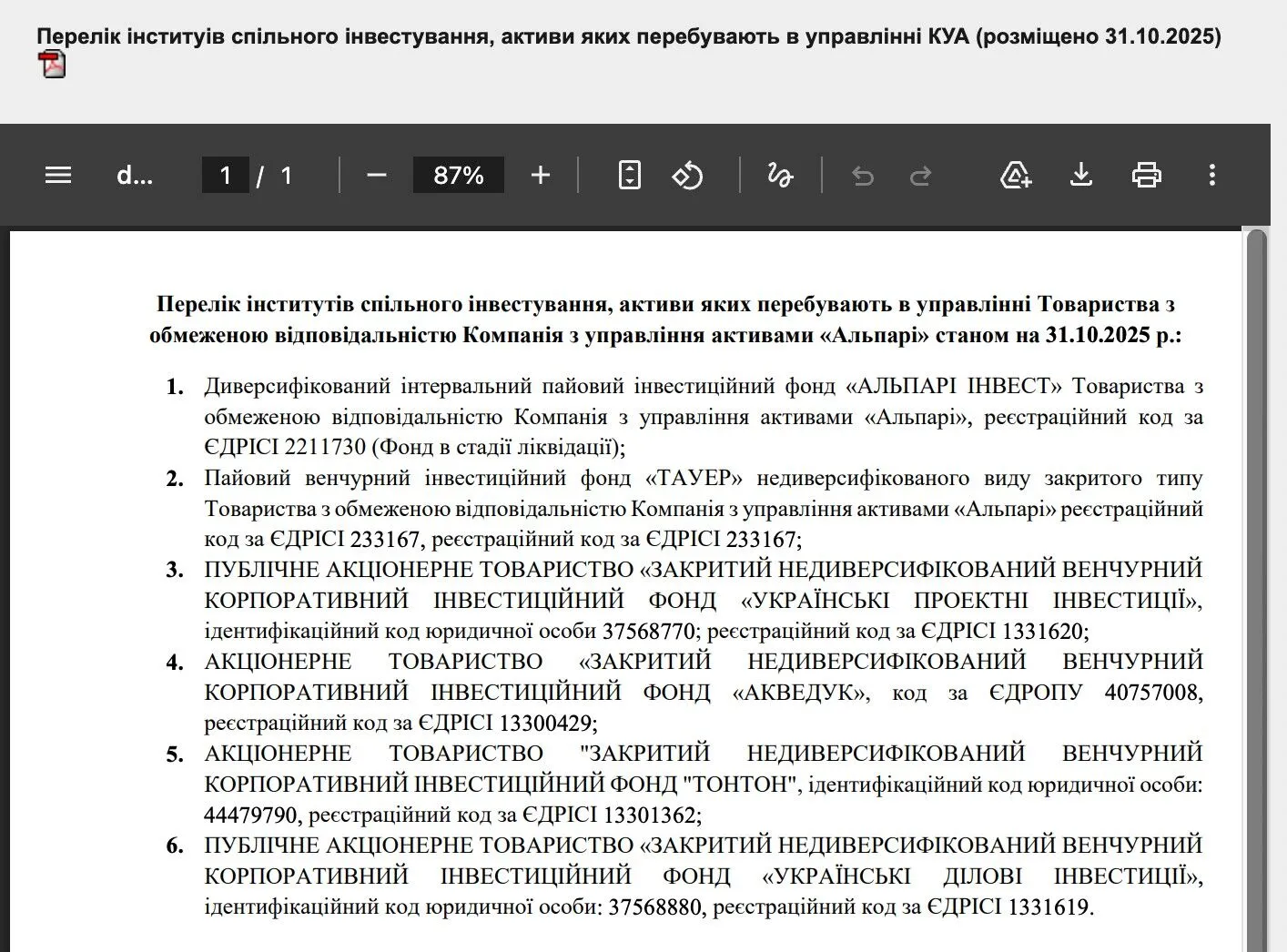Click fund name "ТОНТОН" in item 5
1287x952 pixels.
(740, 785)
